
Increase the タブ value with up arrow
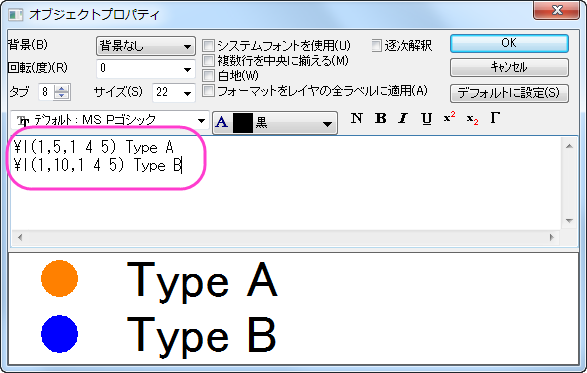[62, 88]
